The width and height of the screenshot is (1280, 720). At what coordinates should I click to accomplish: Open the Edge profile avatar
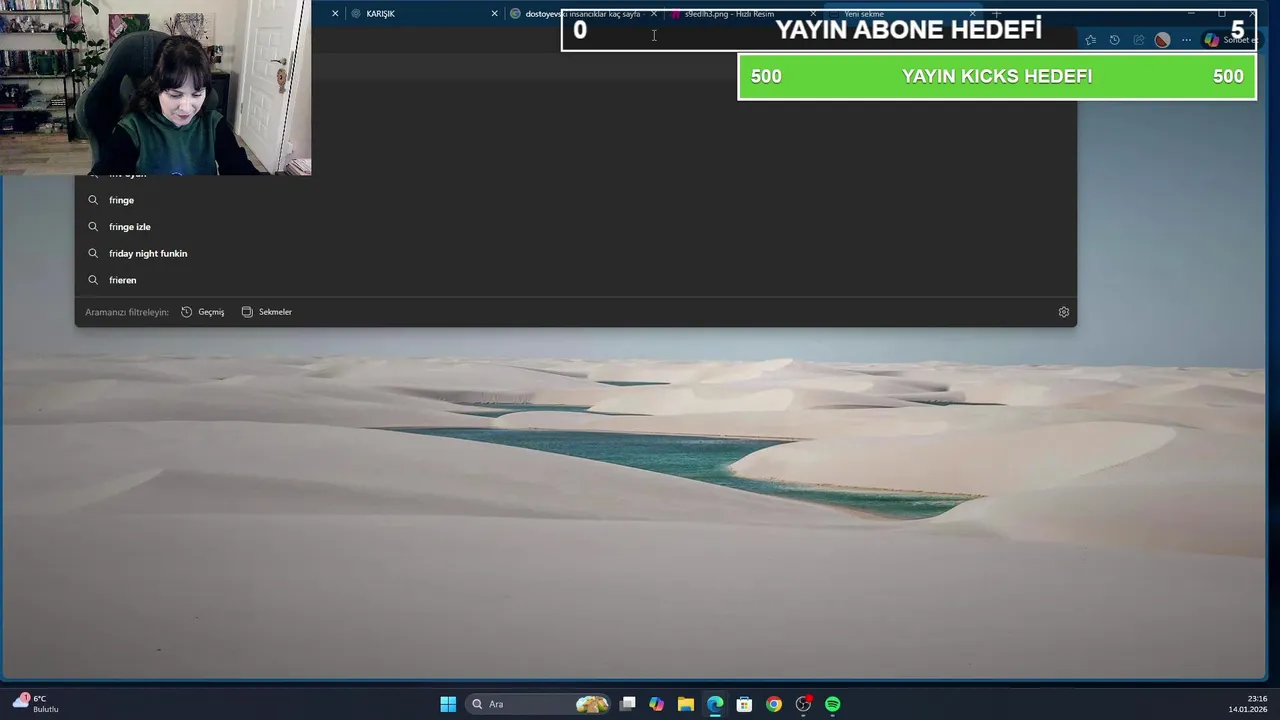point(1162,40)
